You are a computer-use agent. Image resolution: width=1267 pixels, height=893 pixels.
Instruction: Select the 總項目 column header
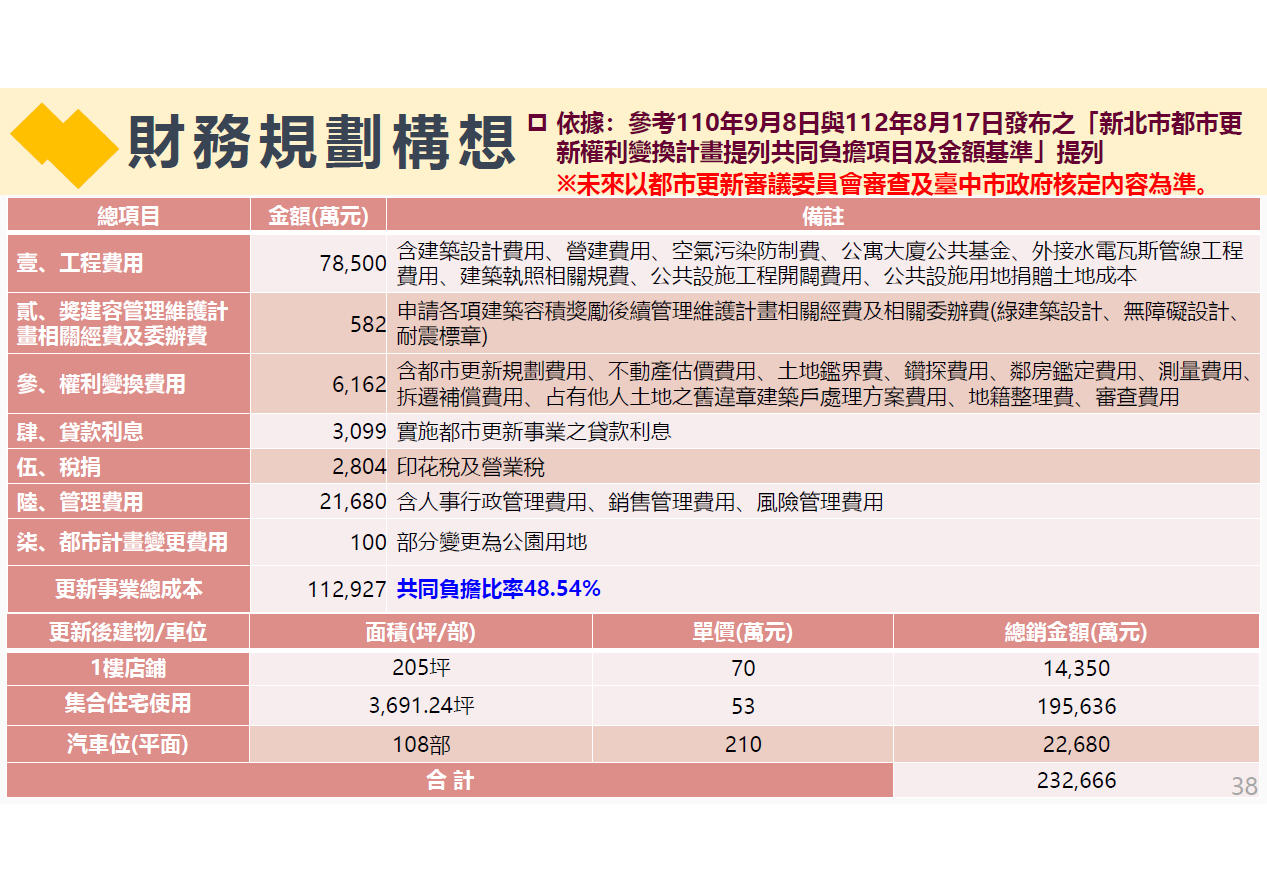pos(128,215)
